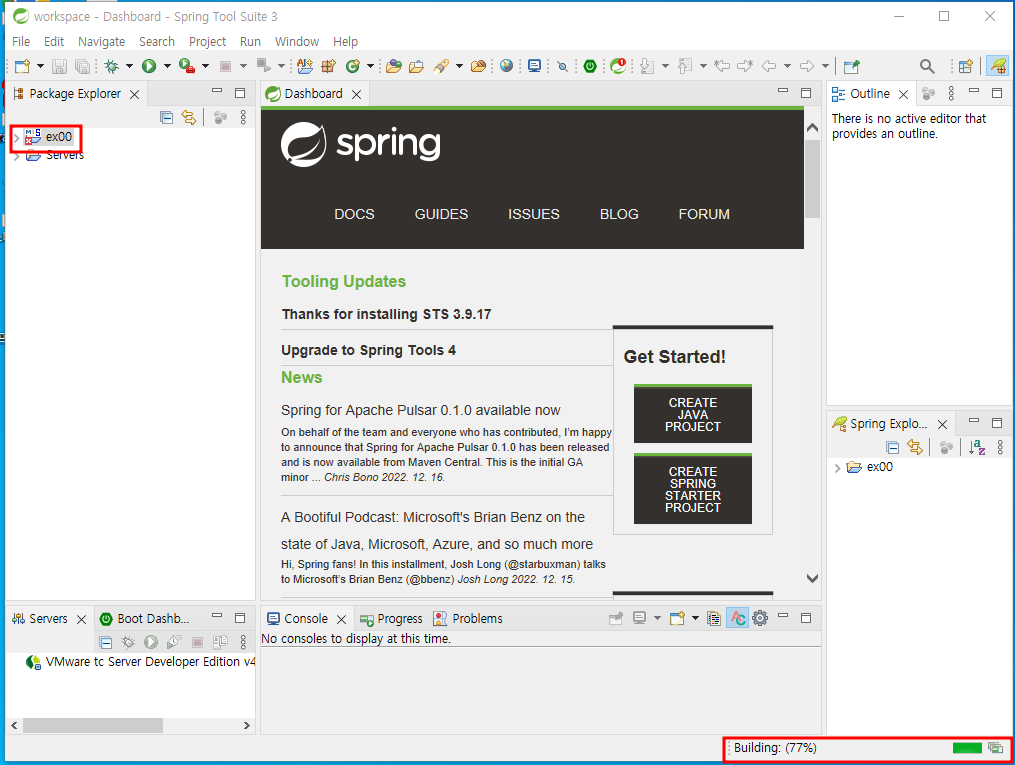1015x765 pixels.
Task: Click the Run with external tools icon
Action: pyautogui.click(x=187, y=66)
